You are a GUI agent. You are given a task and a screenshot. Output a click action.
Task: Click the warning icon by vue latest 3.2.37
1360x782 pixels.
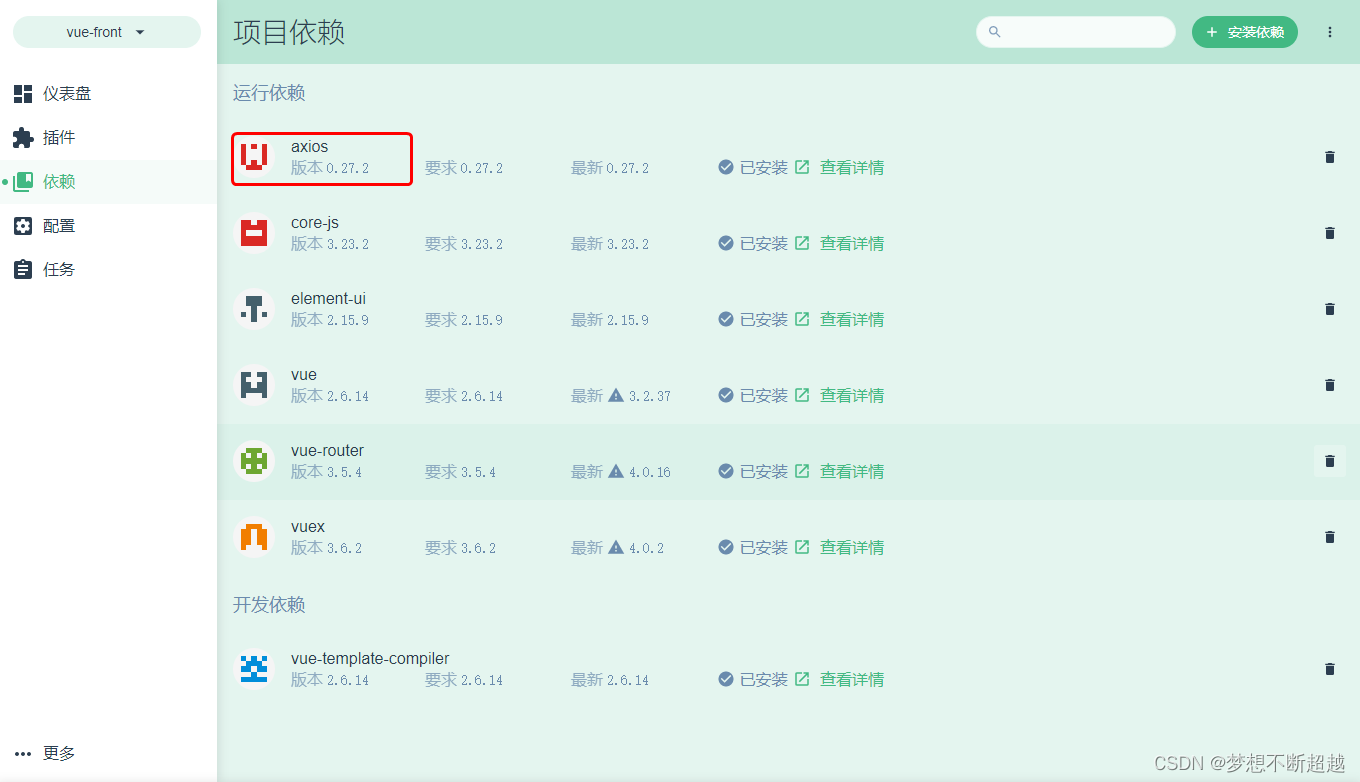tap(616, 396)
